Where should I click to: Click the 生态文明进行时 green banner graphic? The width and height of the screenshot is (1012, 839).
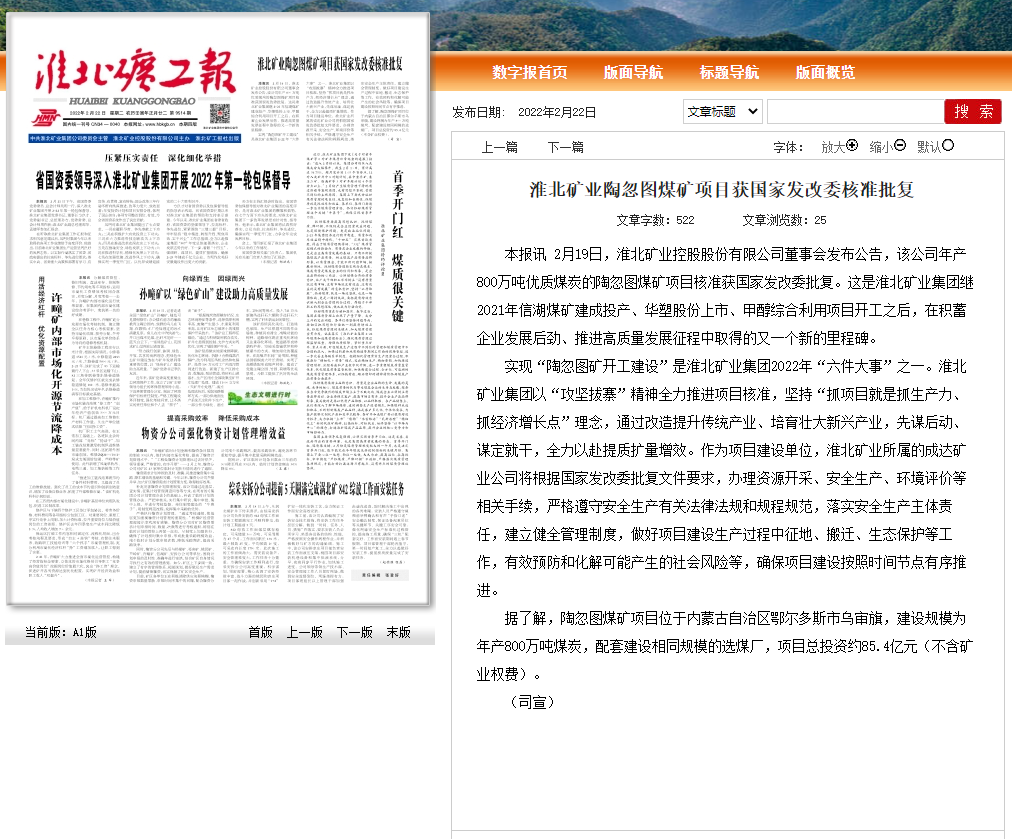tap(263, 396)
